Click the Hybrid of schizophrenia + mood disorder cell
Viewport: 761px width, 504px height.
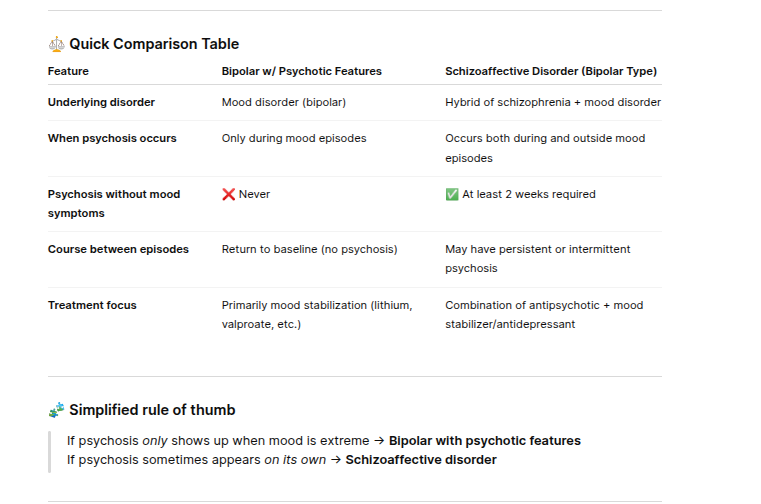[553, 102]
